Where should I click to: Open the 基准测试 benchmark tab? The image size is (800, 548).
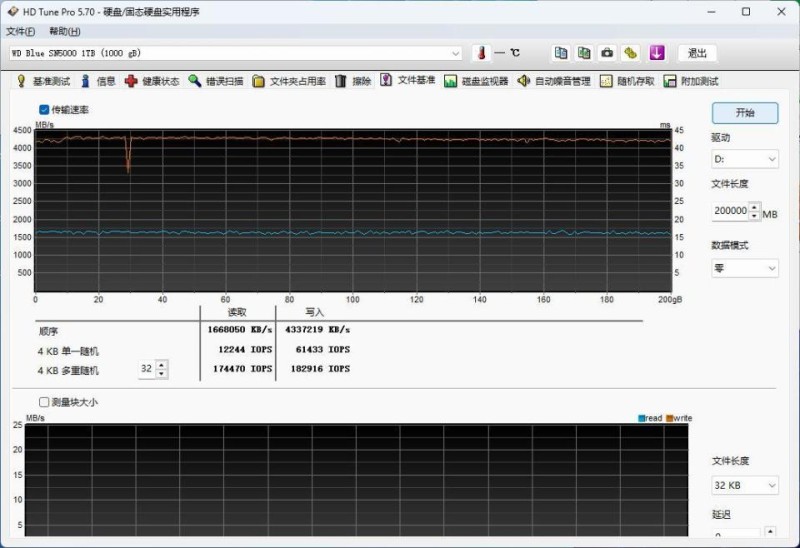[x=44, y=81]
